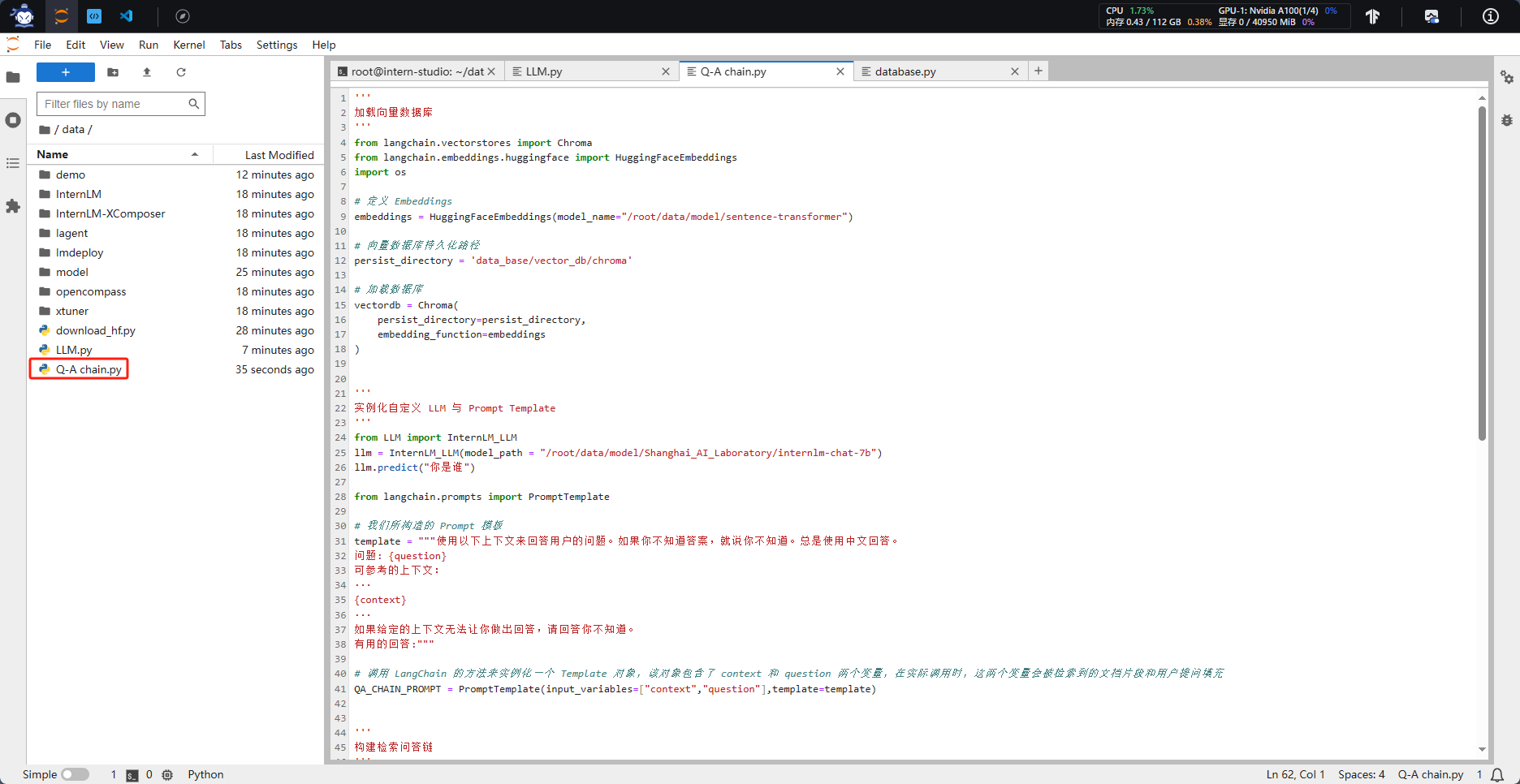Click the upload arrow icon at top right

[x=1373, y=16]
